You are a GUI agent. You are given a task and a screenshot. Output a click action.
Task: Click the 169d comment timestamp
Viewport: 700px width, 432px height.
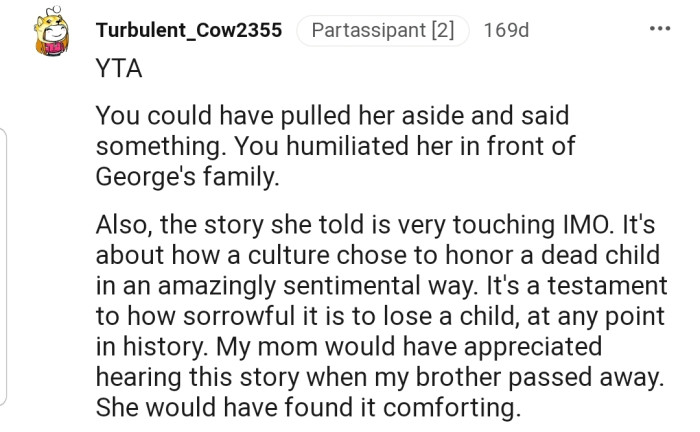[x=506, y=31]
